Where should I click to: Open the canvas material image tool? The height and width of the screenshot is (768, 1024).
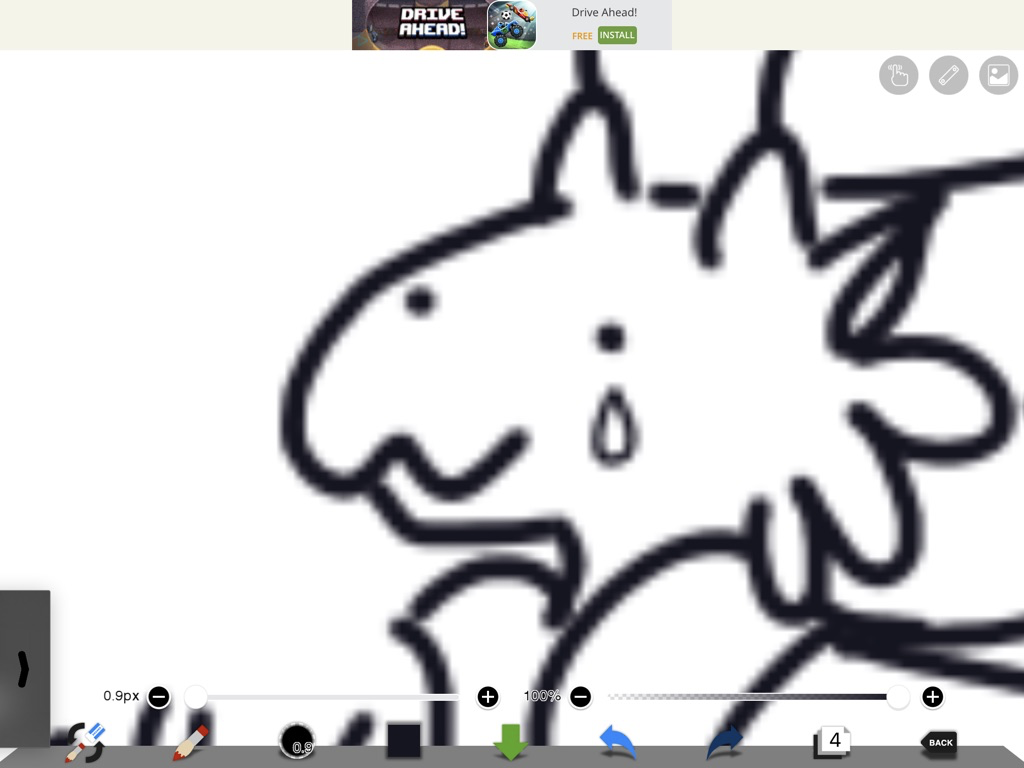pos(998,76)
